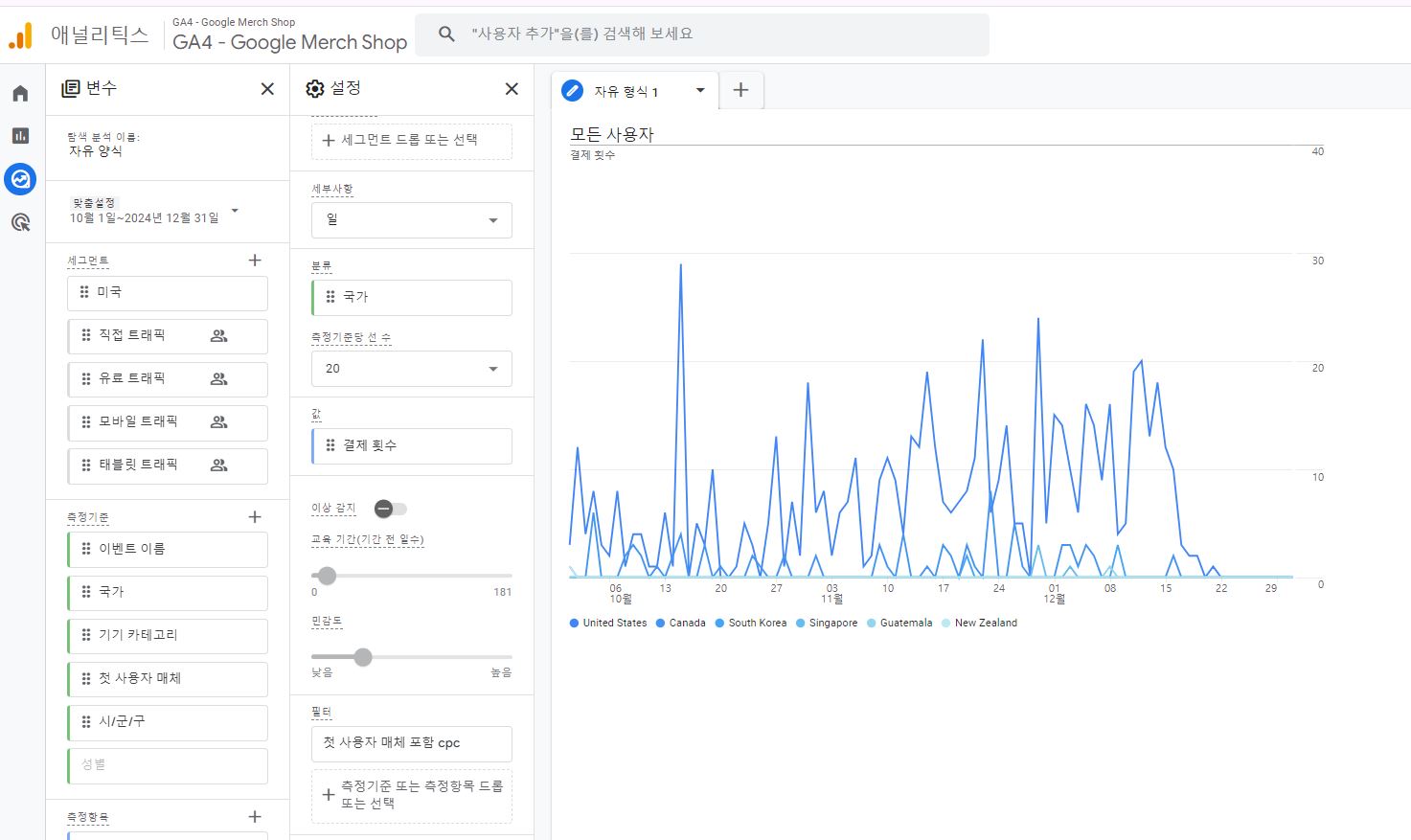1411x840 pixels.
Task: Add a new 측정항목 metric
Action: coord(255,817)
